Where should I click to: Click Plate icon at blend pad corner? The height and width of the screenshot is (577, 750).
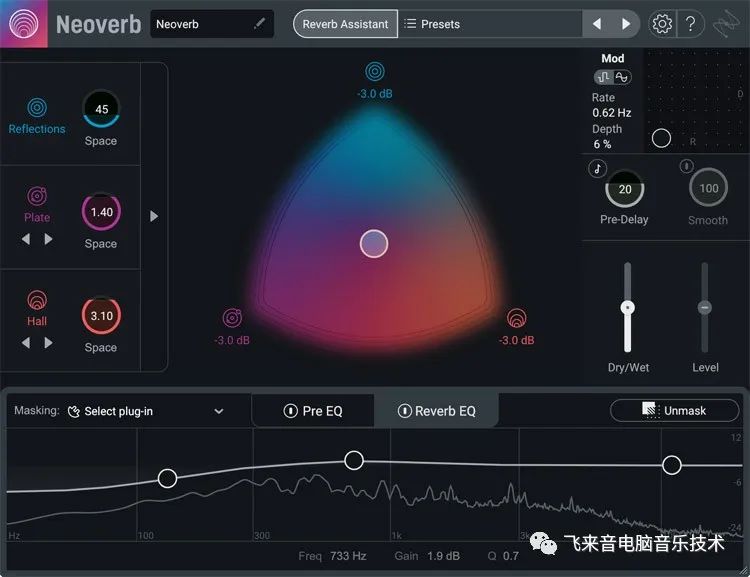tap(232, 318)
